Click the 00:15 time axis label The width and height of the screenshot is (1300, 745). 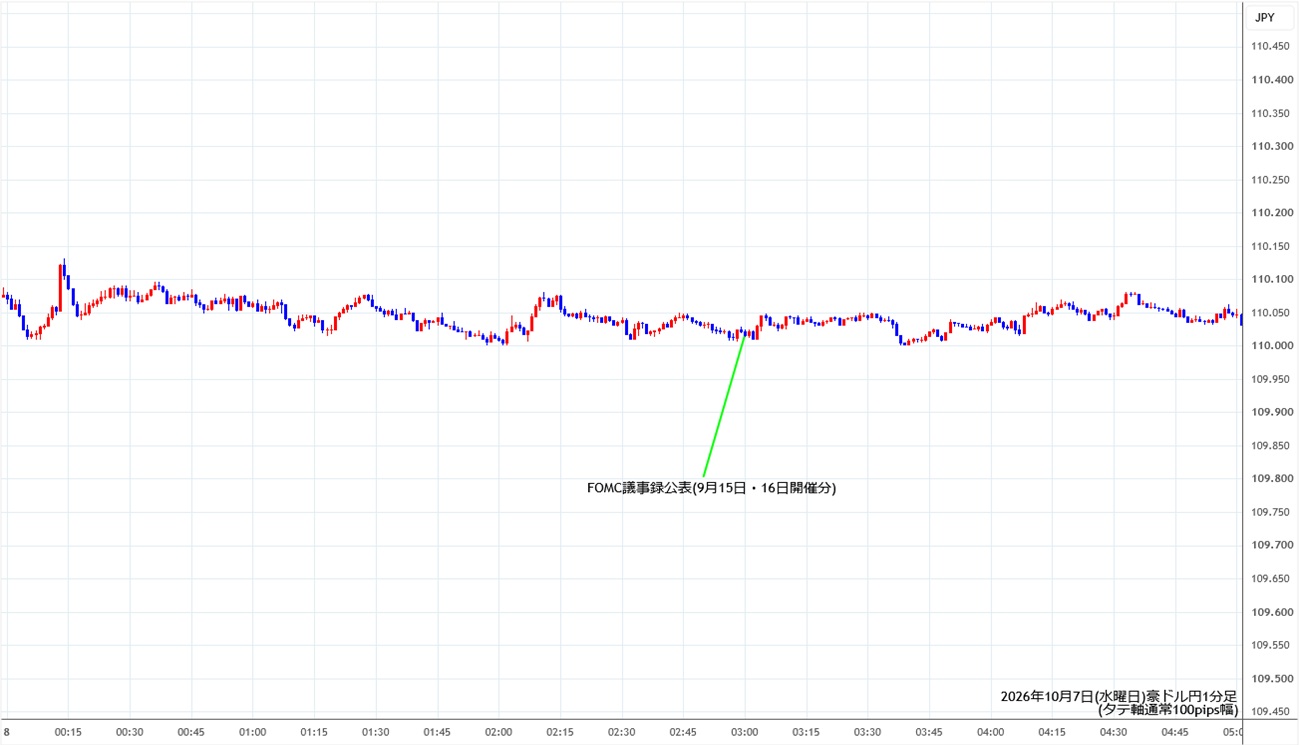tap(68, 732)
